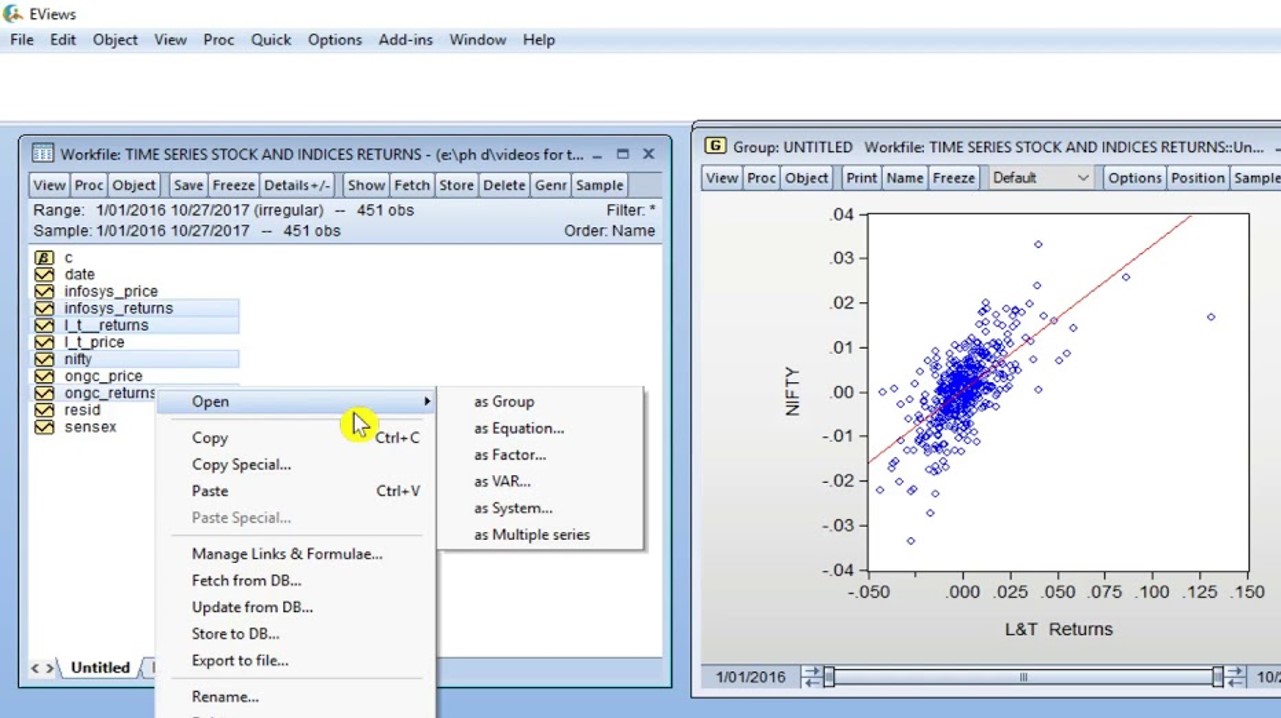This screenshot has width=1281, height=718.
Task: Click the left handle of the sample slider
Action: tap(828, 677)
